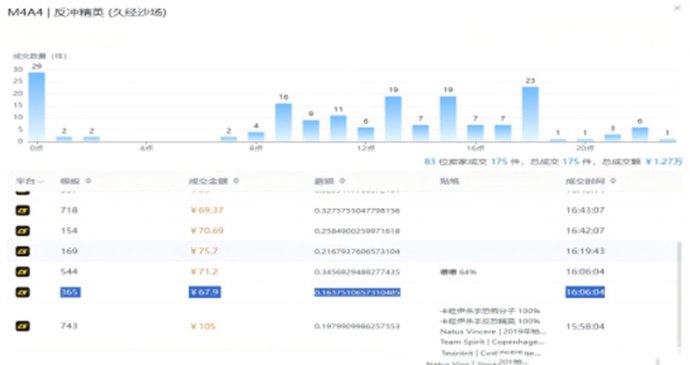
Task: Click the chart bar labeled 29
Action: tap(37, 107)
